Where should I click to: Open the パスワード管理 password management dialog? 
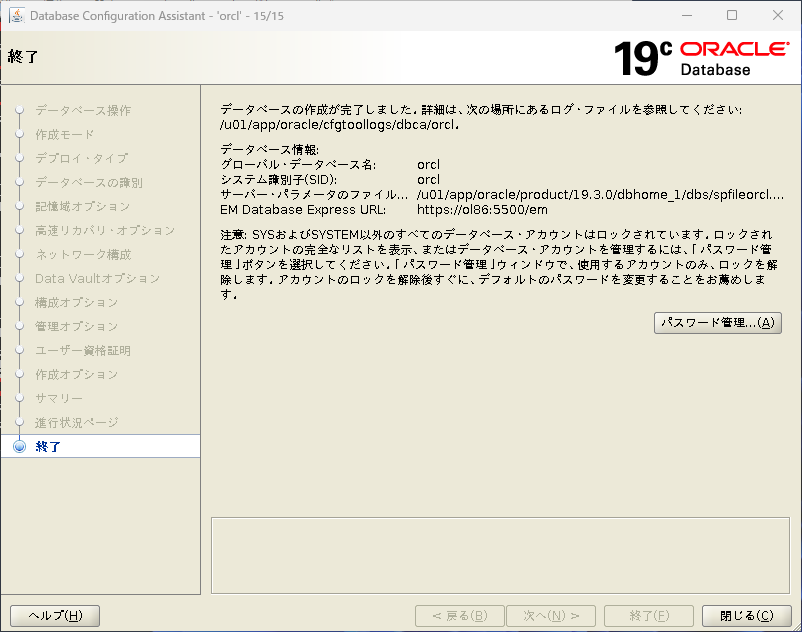[718, 323]
